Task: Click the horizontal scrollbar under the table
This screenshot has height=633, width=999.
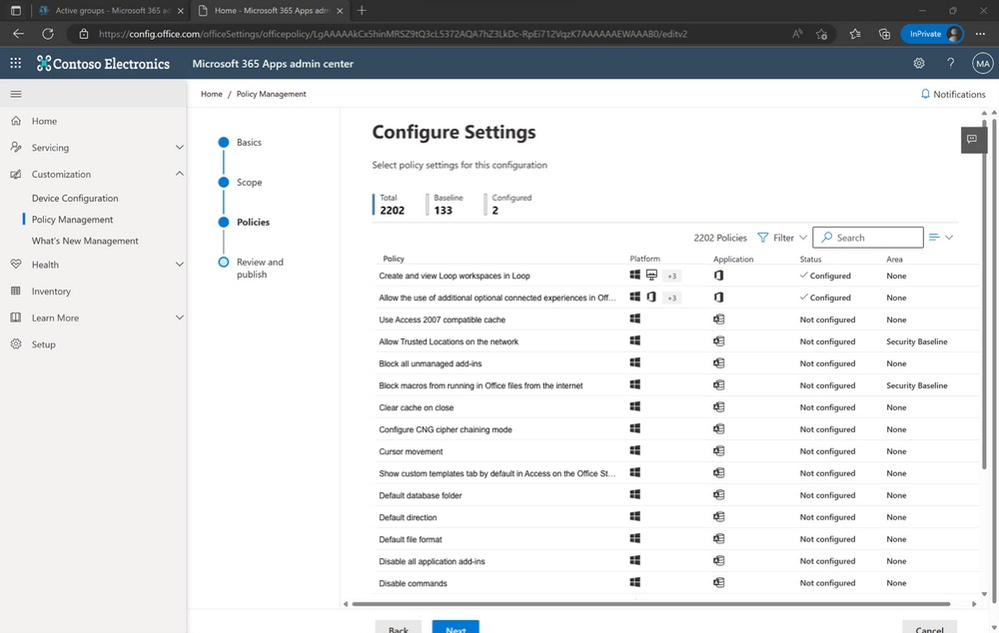Action: 650,604
